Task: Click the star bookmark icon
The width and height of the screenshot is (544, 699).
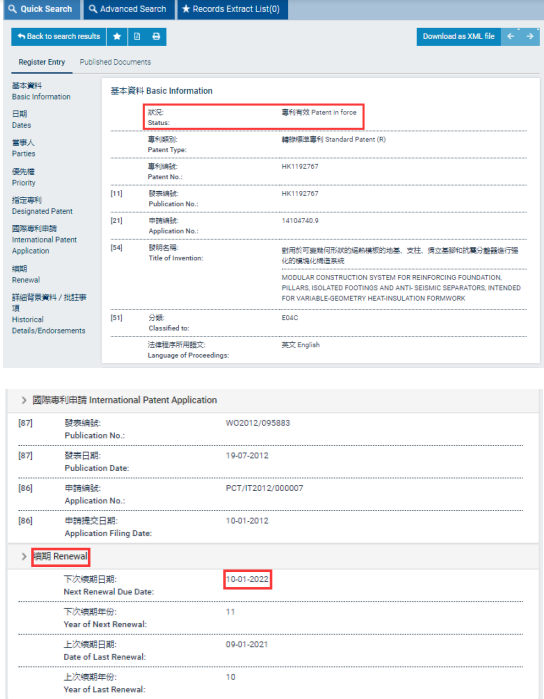Action: click(117, 37)
